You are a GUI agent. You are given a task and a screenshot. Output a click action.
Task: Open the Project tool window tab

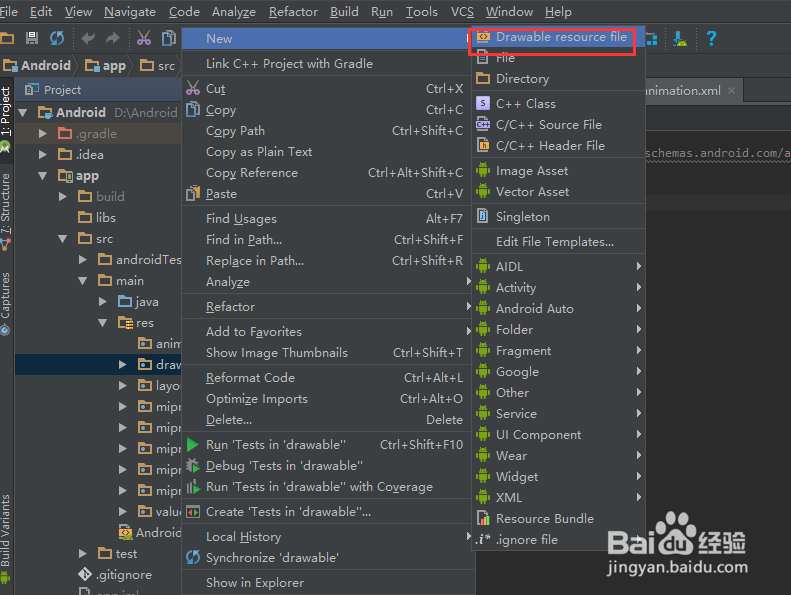[x=6, y=112]
